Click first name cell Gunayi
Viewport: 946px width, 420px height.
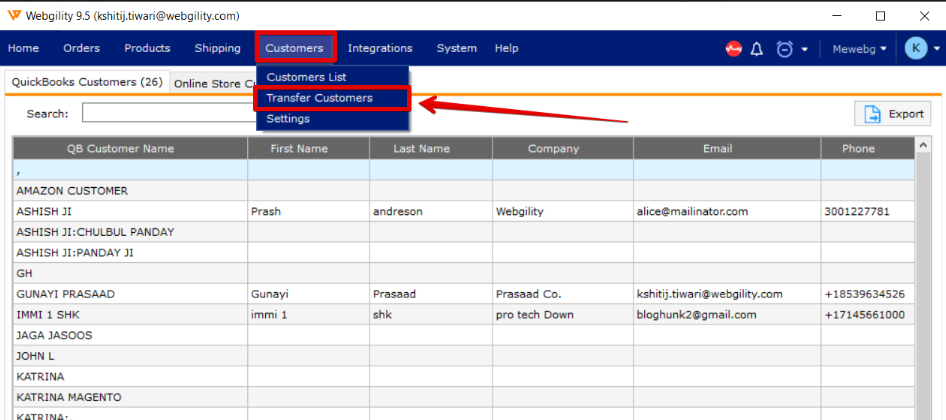tap(308, 294)
